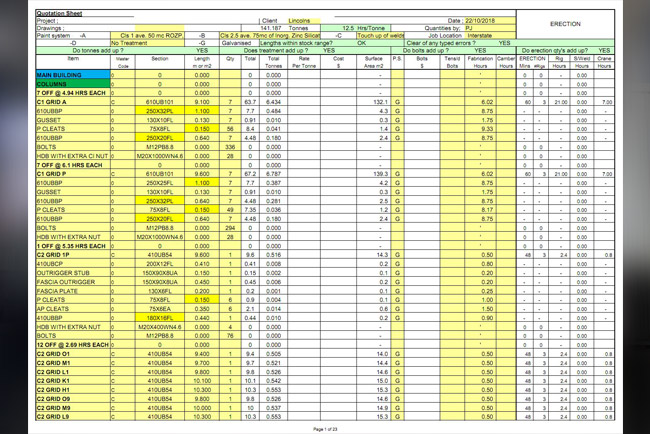Image resolution: width=650 pixels, height=434 pixels.
Task: Click 'Touch up of welds' cell
Action: [380, 36]
